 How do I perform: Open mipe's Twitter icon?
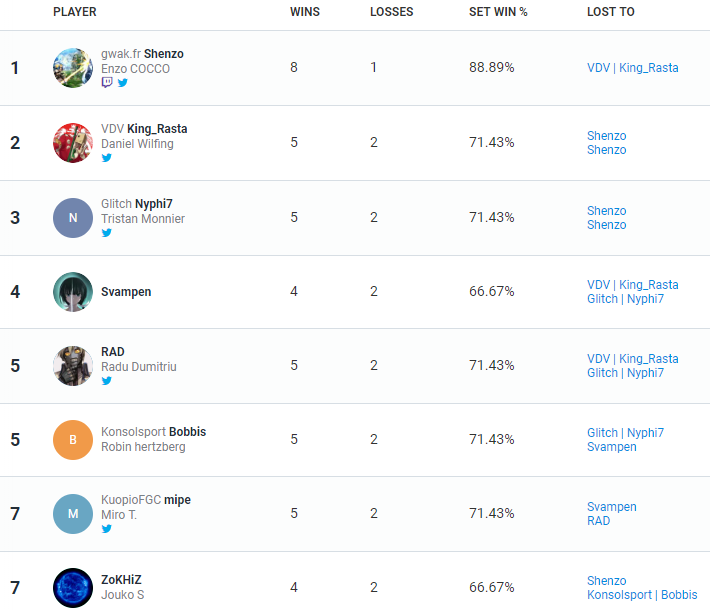click(x=106, y=529)
